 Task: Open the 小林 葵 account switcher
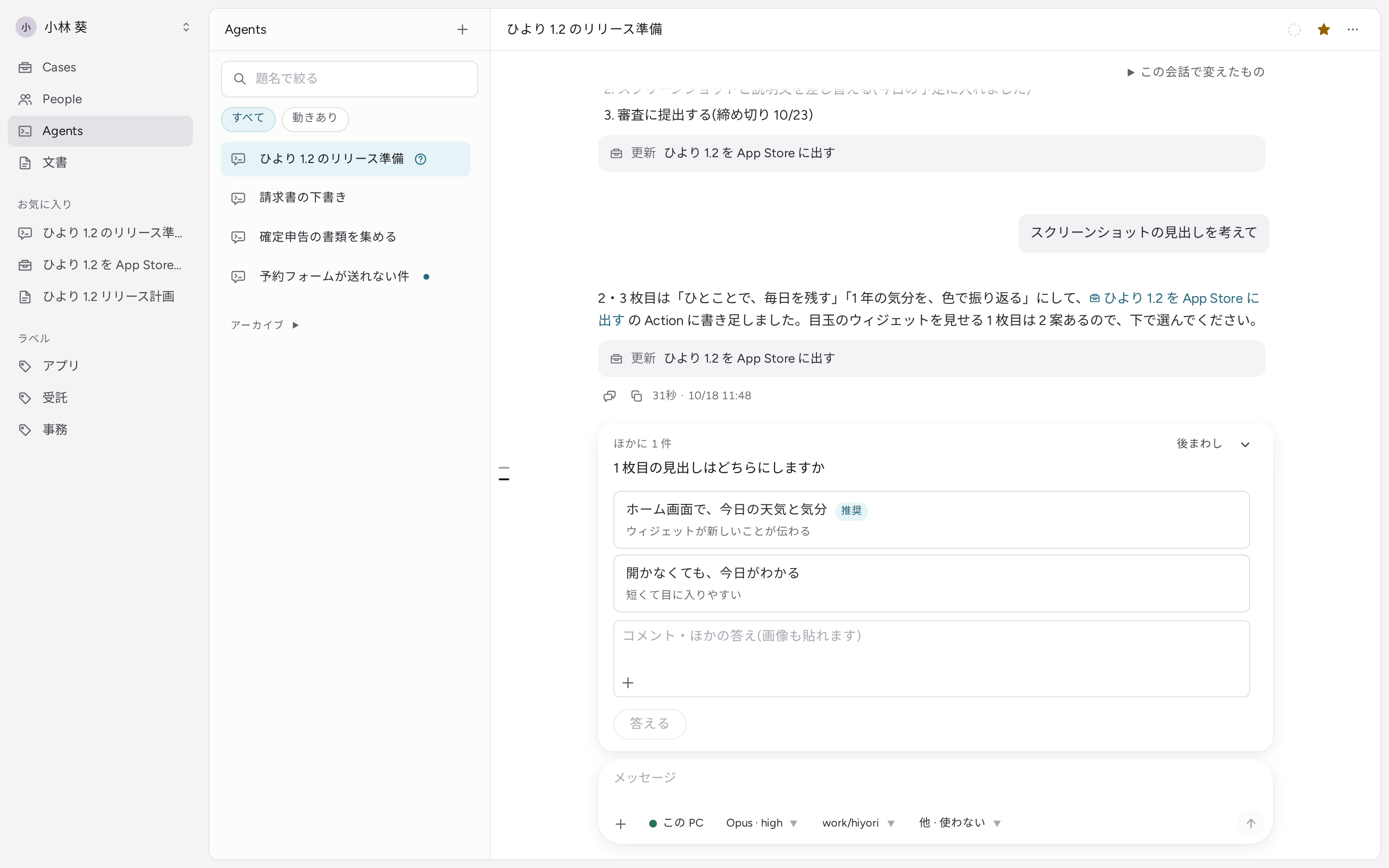click(x=102, y=27)
